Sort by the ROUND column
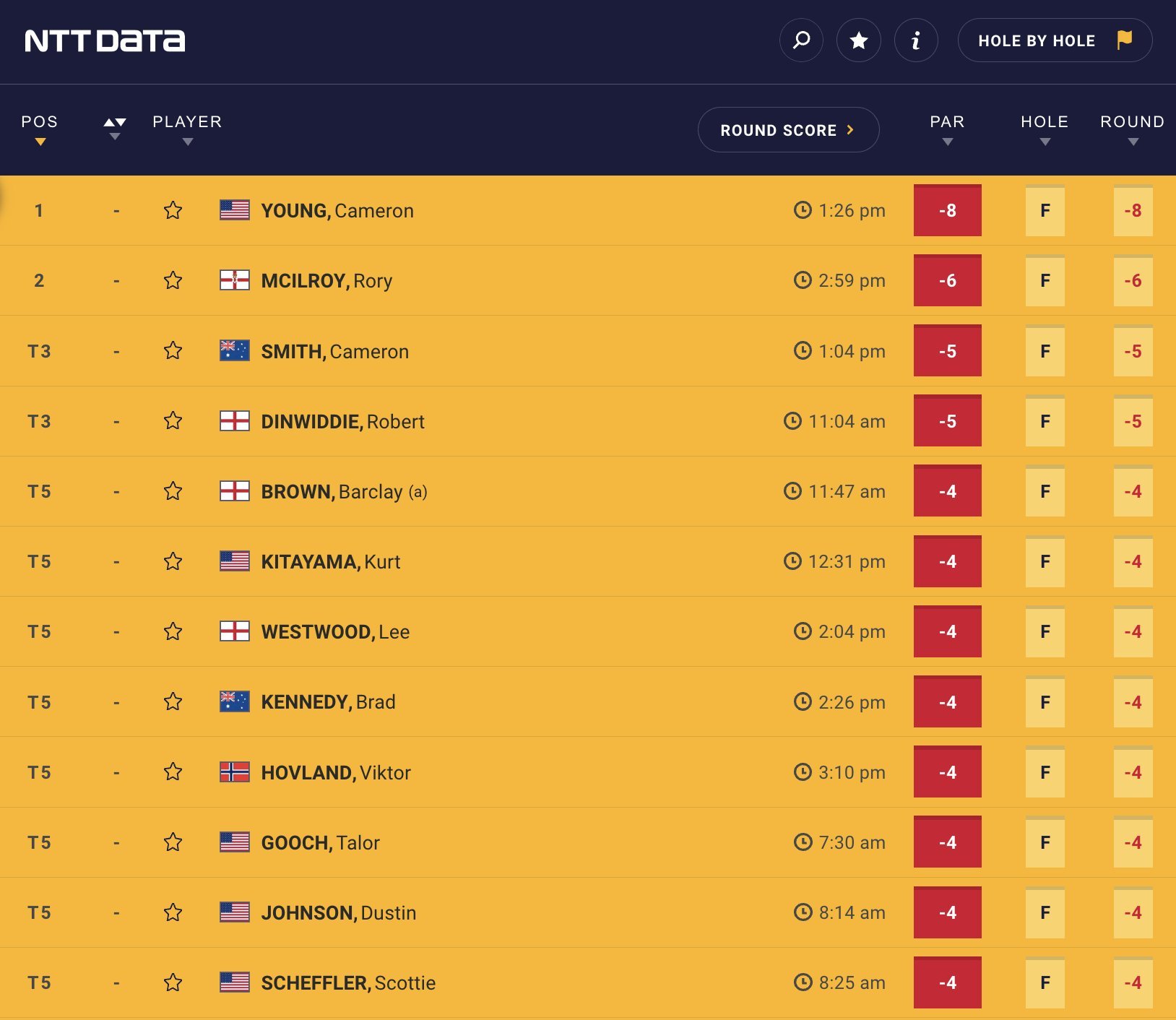 (1132, 130)
